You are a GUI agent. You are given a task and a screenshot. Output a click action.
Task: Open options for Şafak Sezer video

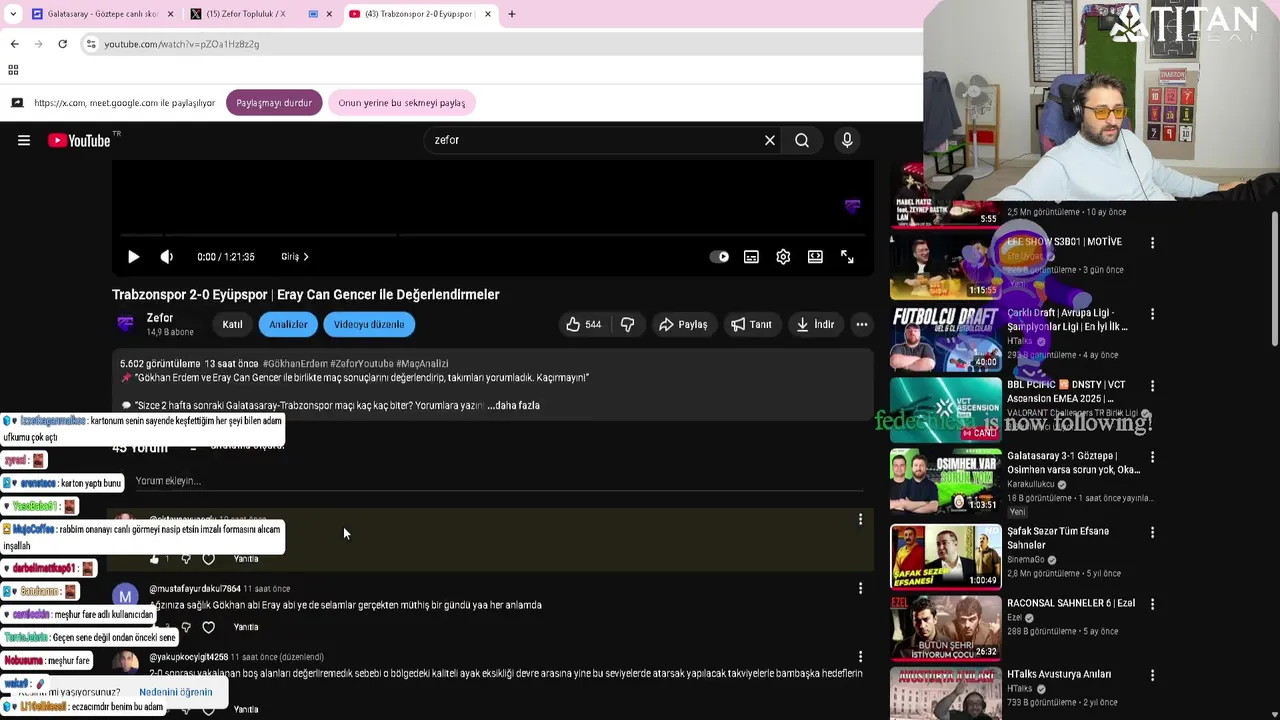[x=1152, y=532]
